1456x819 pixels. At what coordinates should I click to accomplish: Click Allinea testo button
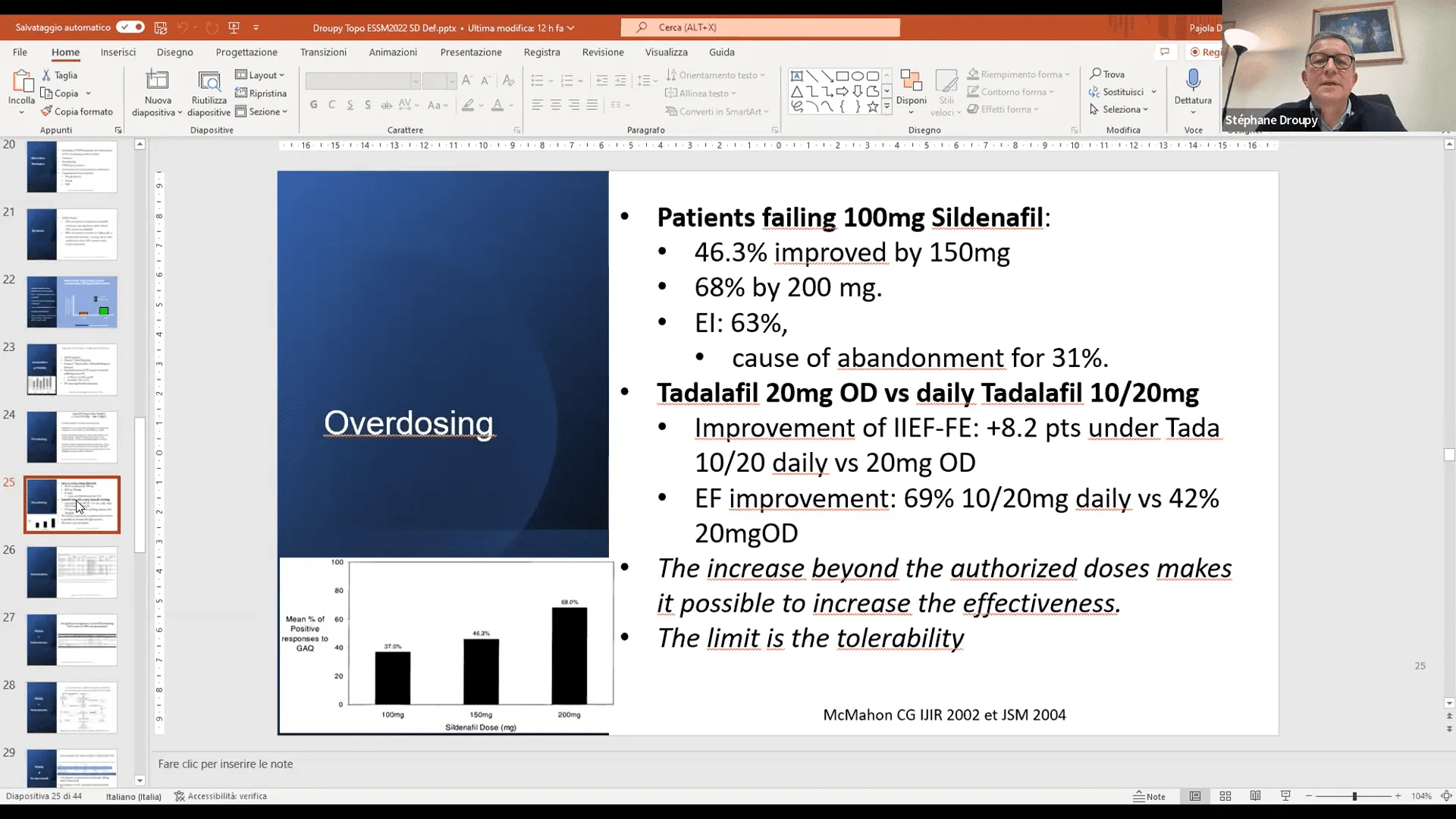[x=701, y=93]
